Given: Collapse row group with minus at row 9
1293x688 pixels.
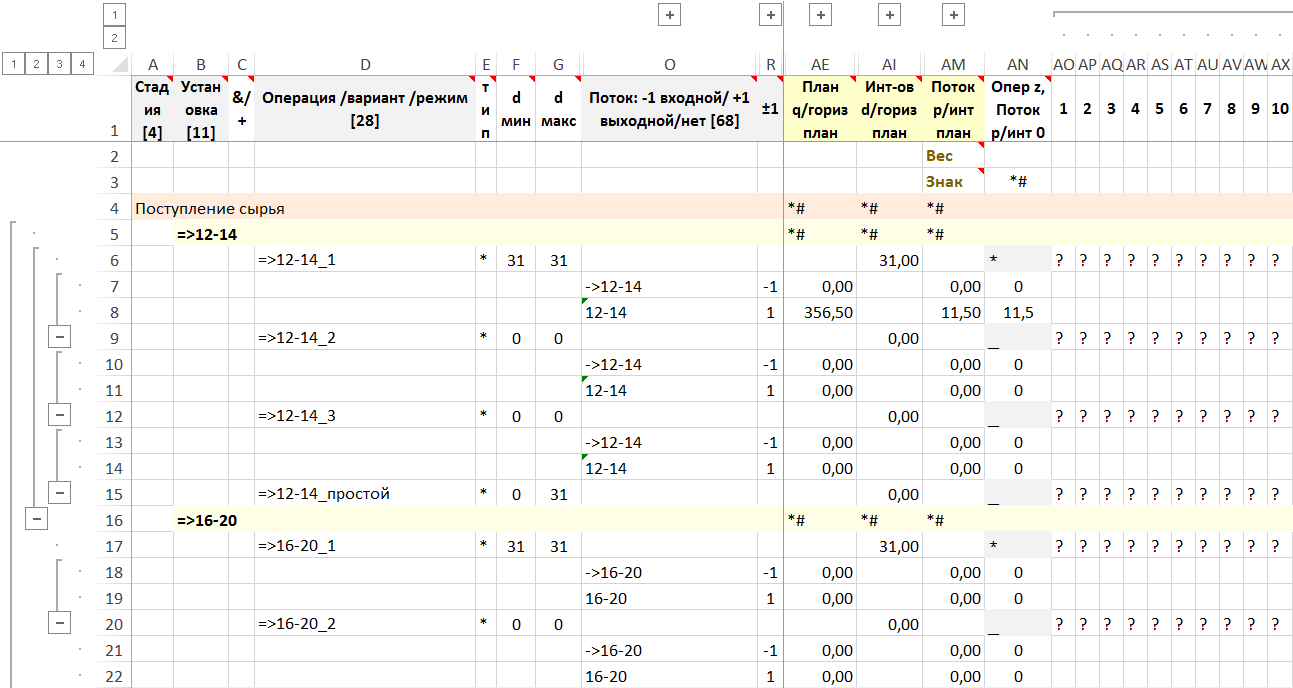Looking at the screenshot, I should [x=60, y=338].
